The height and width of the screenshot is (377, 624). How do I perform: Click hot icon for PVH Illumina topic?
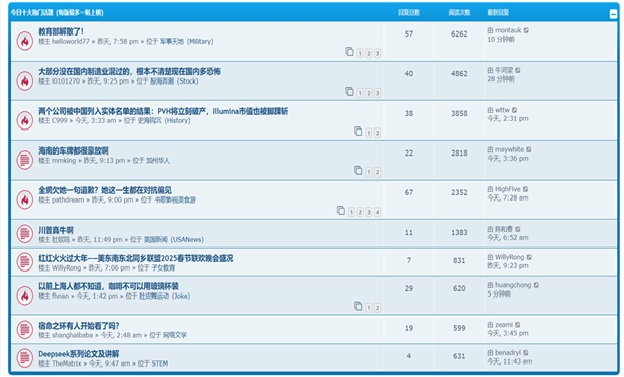25,120
